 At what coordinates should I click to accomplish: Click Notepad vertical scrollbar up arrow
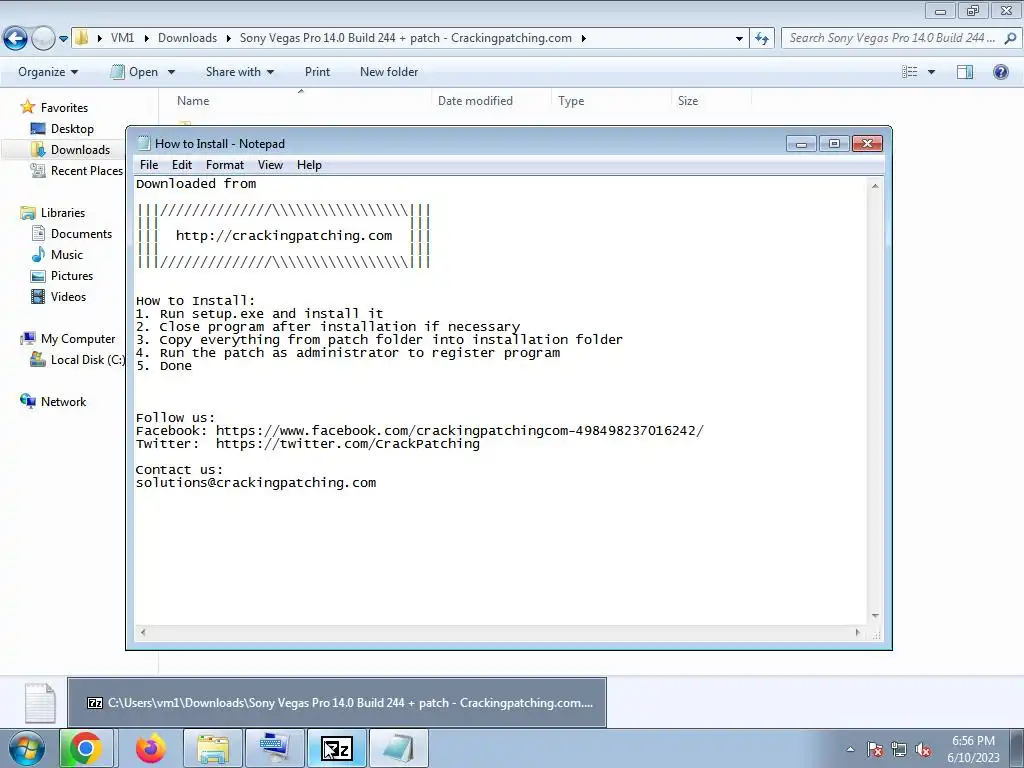[875, 186]
